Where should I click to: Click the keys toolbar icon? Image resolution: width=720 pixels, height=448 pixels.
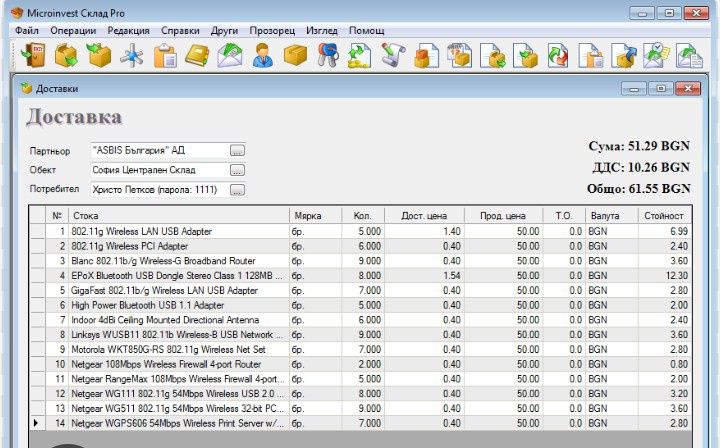coord(328,56)
